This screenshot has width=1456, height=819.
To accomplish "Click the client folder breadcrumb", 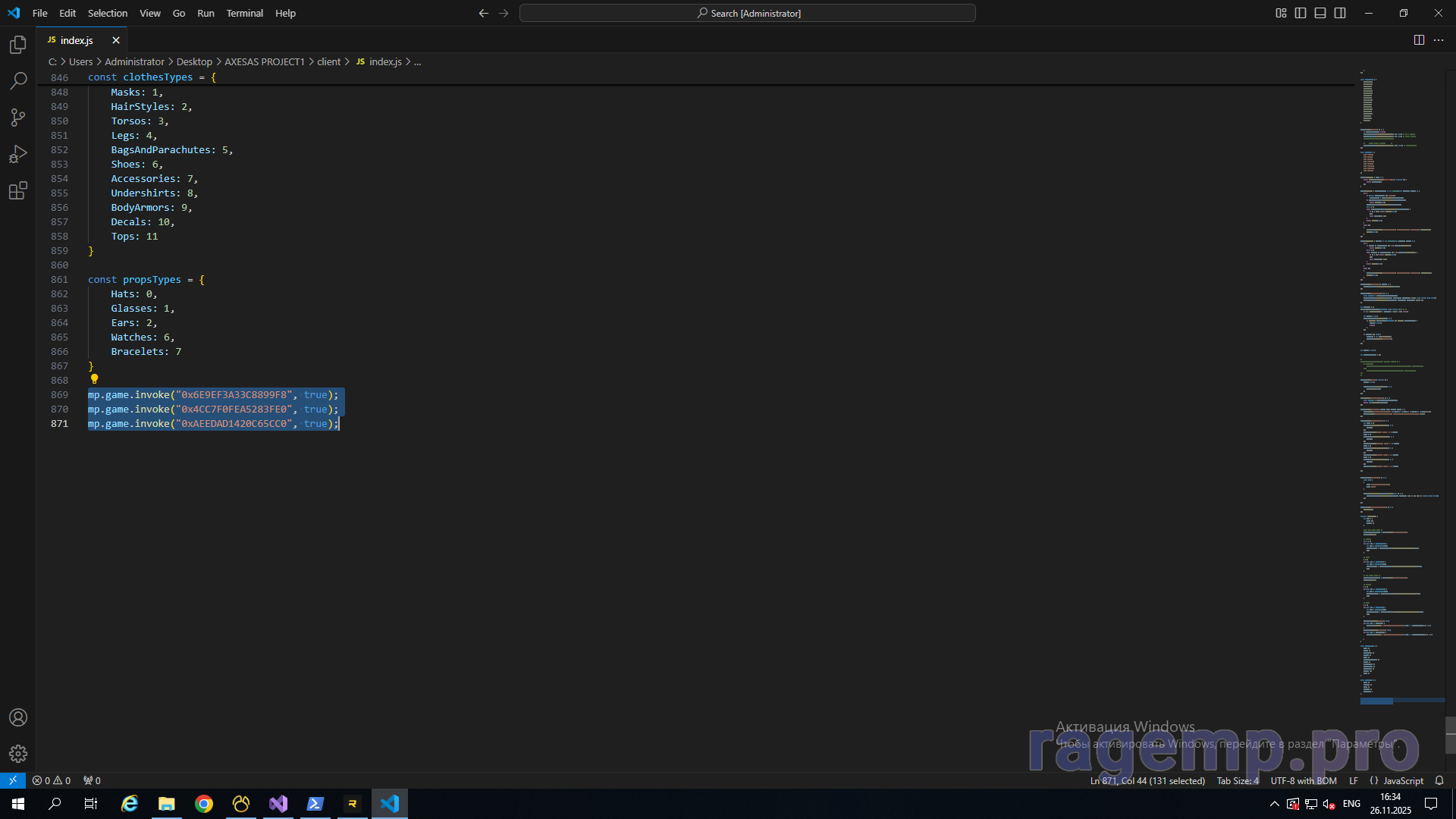I will (x=328, y=61).
